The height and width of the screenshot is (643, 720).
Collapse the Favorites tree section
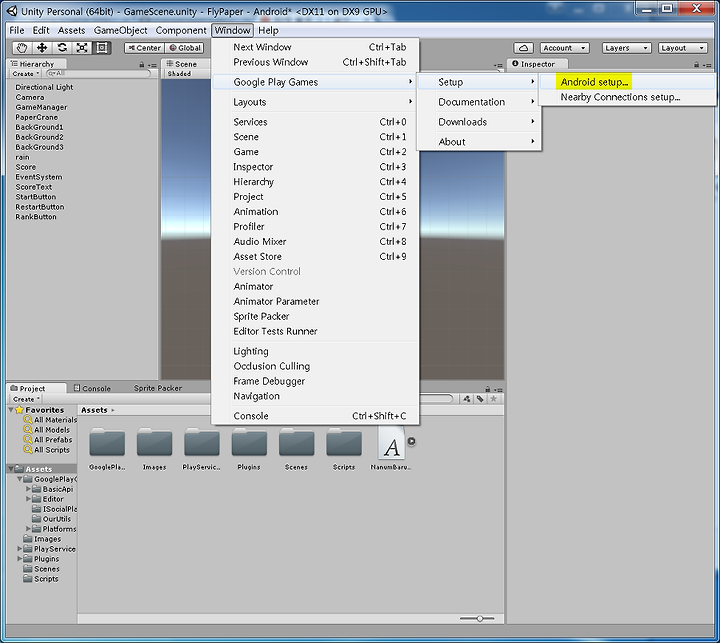click(x=11, y=410)
